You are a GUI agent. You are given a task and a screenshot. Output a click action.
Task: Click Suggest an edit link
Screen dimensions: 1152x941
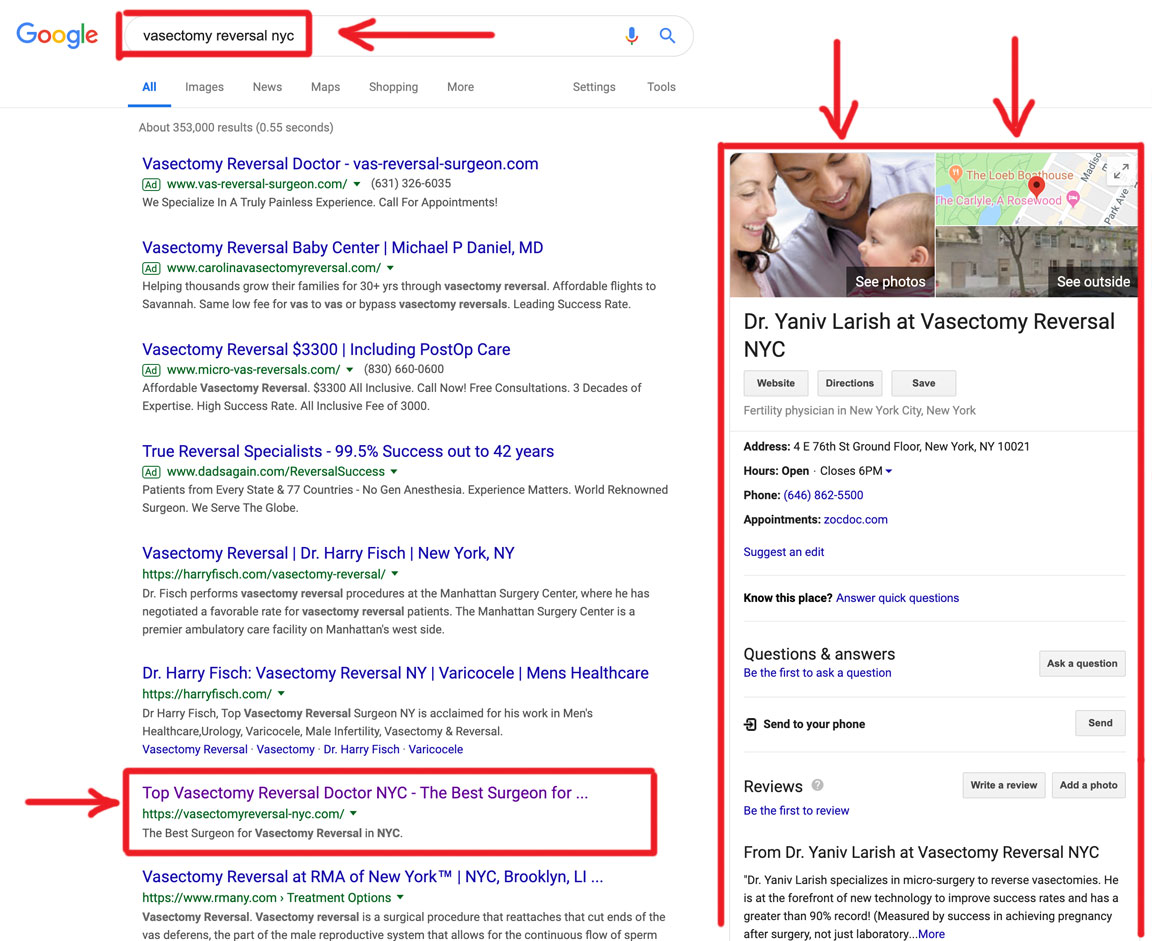(x=784, y=552)
